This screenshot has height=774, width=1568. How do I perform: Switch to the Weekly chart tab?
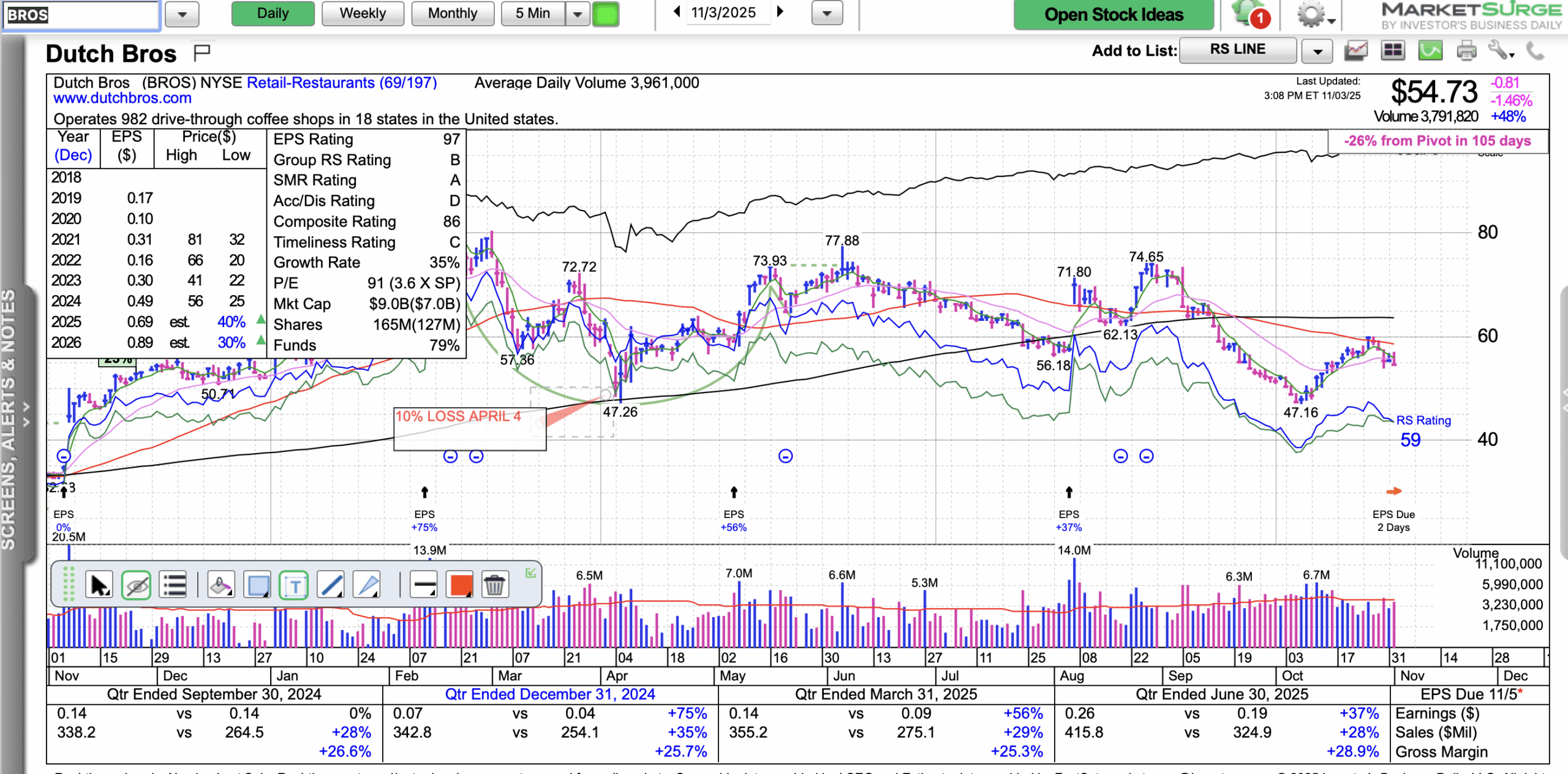363,13
